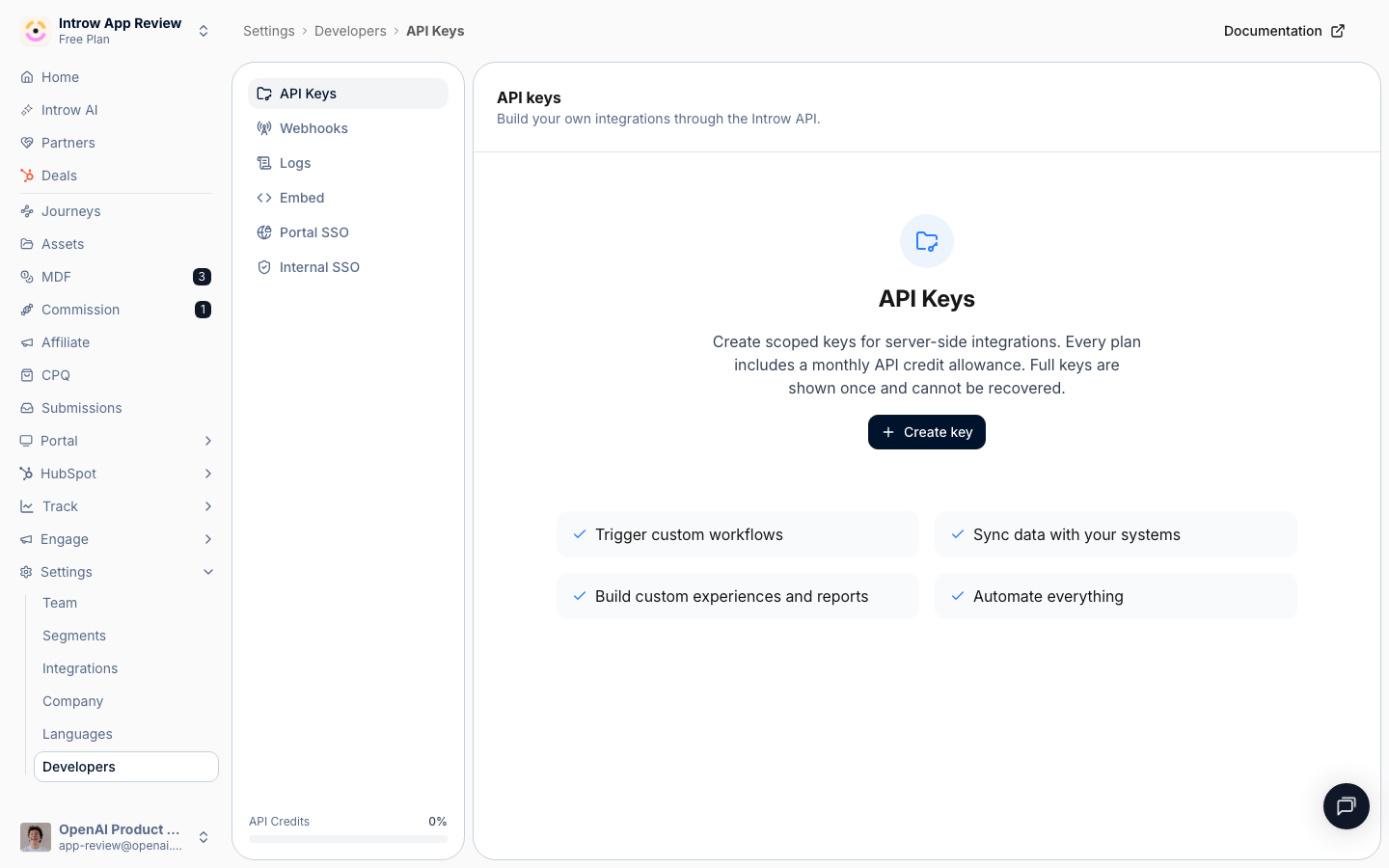1389x868 pixels.
Task: Click Build custom experiences and reports card
Action: pyautogui.click(x=738, y=596)
